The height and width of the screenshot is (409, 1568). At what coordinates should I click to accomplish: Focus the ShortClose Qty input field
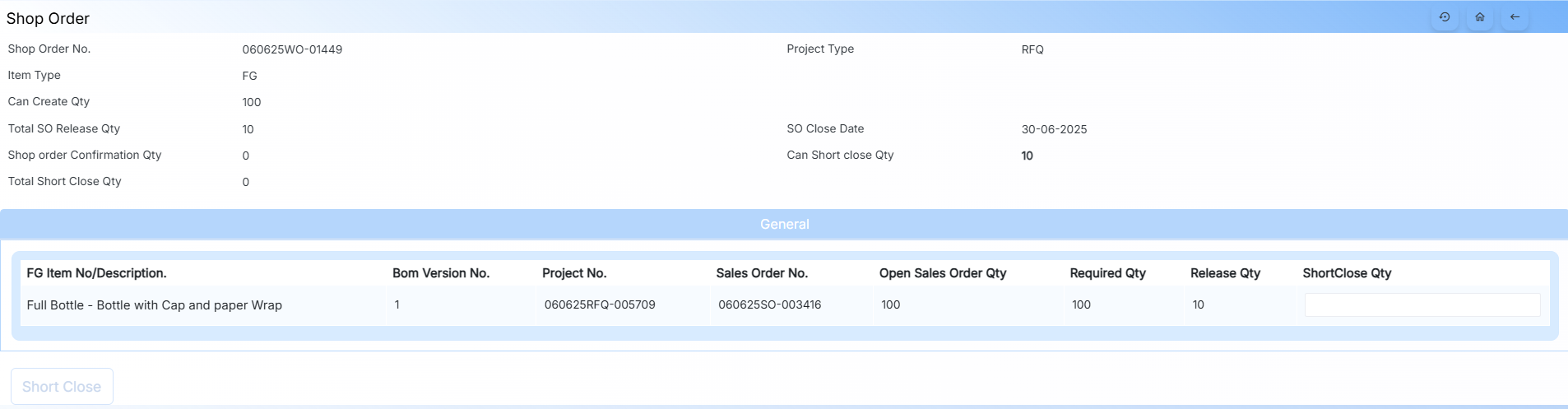tap(1422, 305)
